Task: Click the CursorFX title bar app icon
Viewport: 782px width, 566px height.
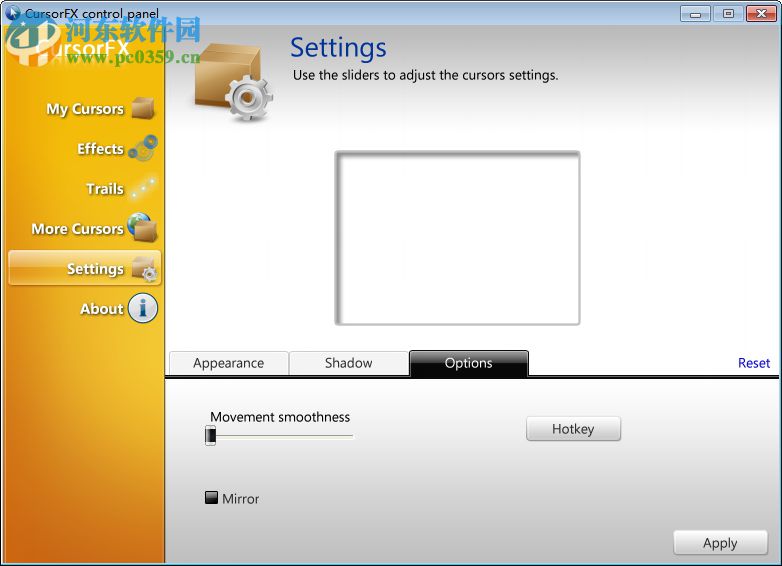Action: 13,12
